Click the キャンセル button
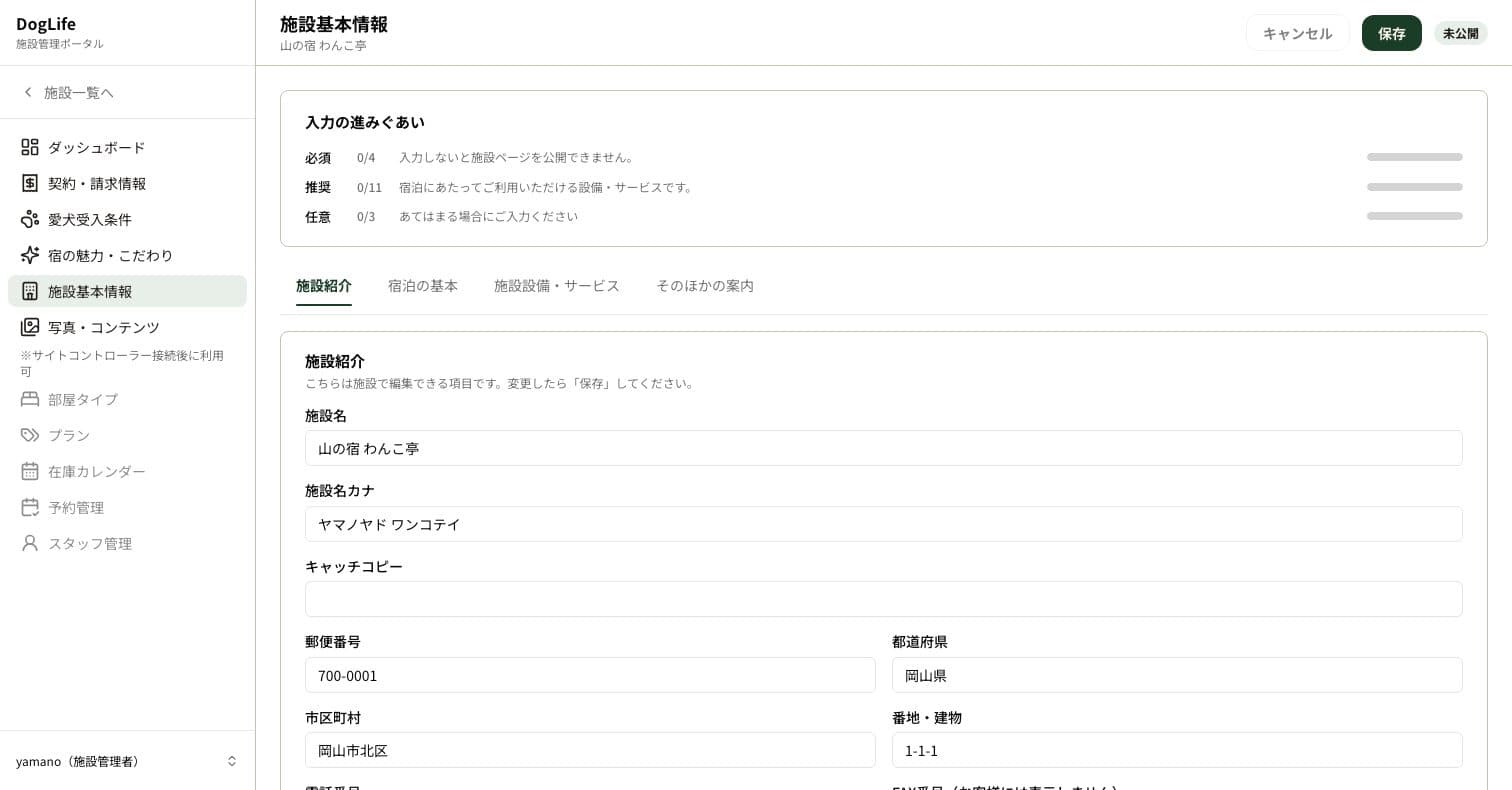Screen dimensions: 1512x790 coord(1298,33)
